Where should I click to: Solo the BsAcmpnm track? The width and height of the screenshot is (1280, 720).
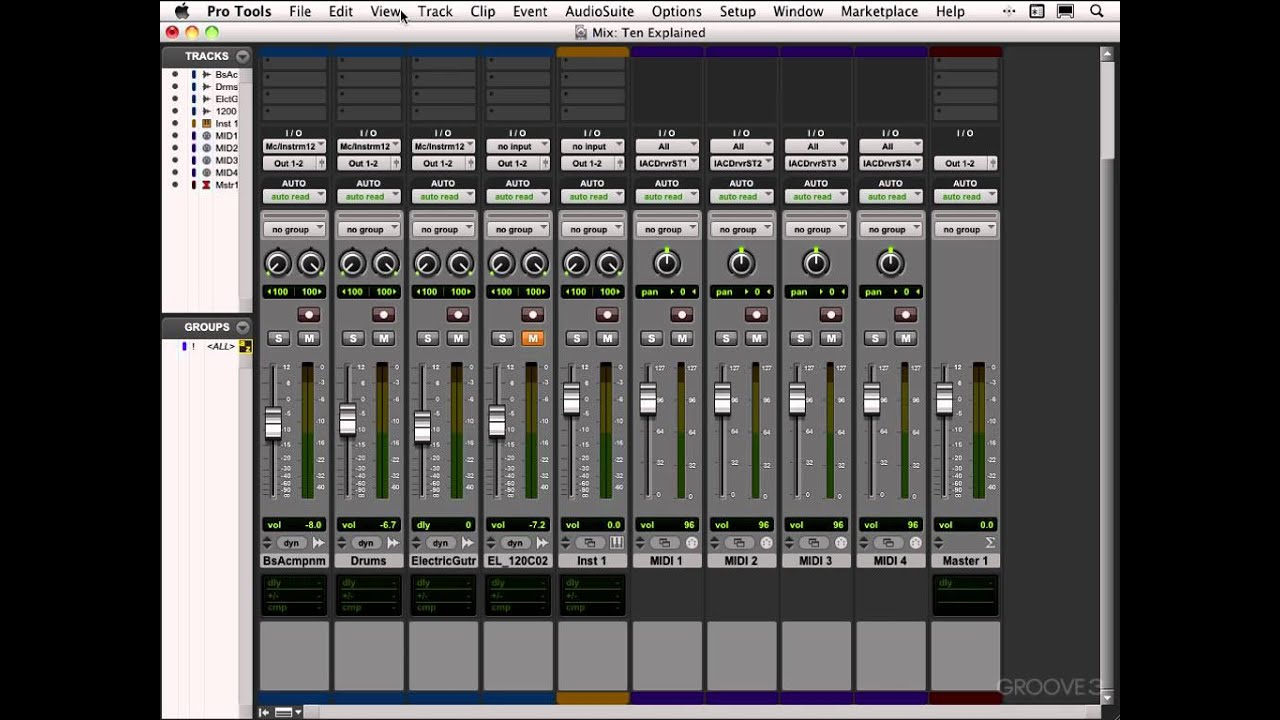278,338
